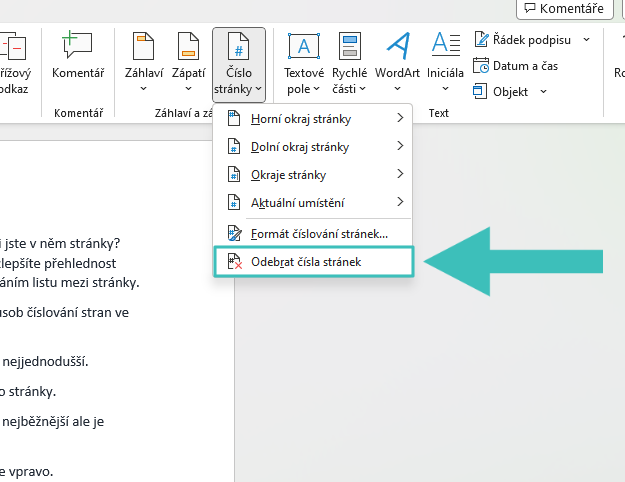Open the WordArt gallery
Viewport: 625px width, 482px height.
click(x=397, y=62)
